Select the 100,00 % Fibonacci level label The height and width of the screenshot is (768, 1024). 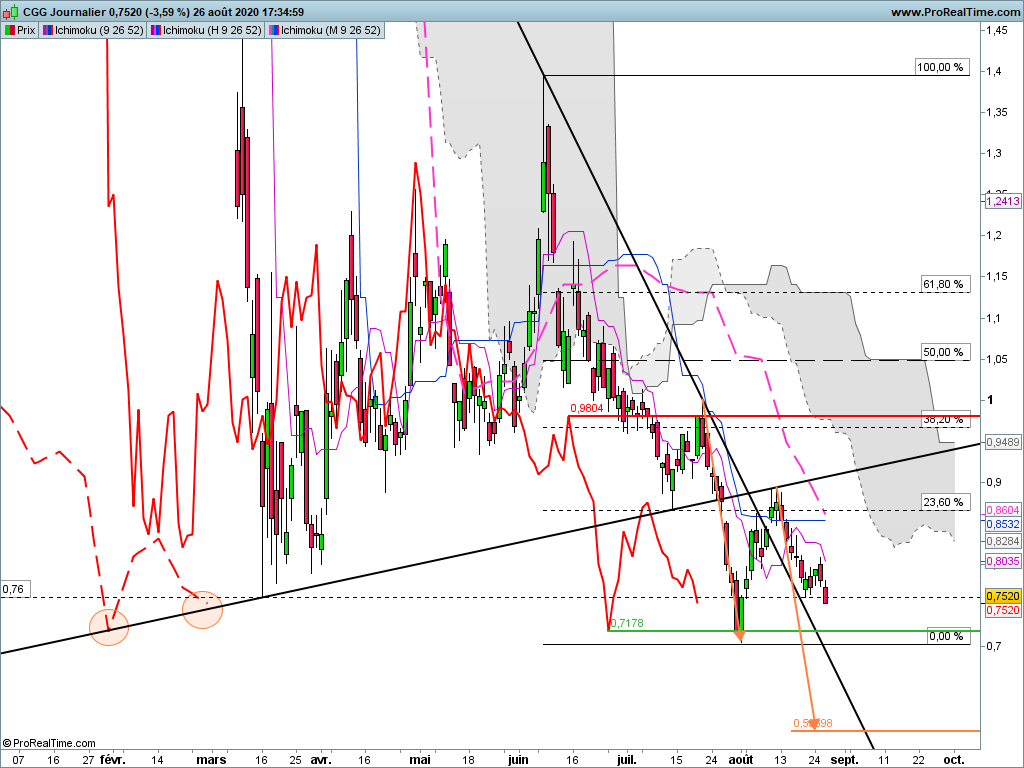click(x=941, y=68)
